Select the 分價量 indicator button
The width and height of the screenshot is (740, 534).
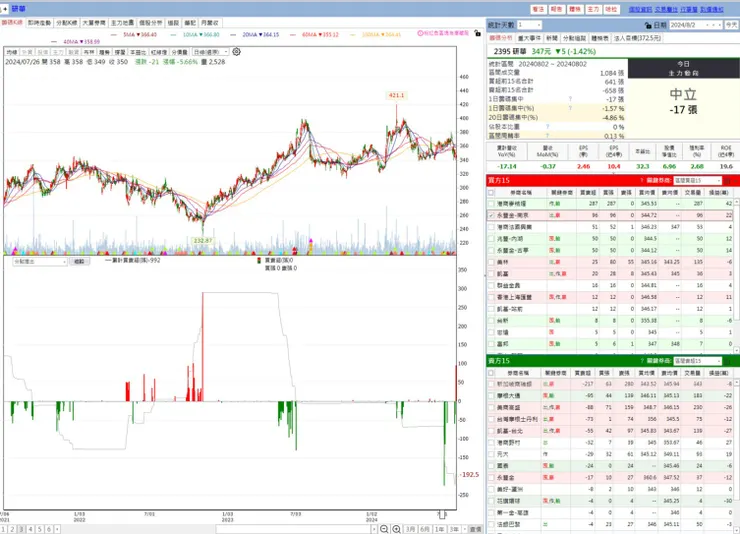pyautogui.click(x=179, y=52)
